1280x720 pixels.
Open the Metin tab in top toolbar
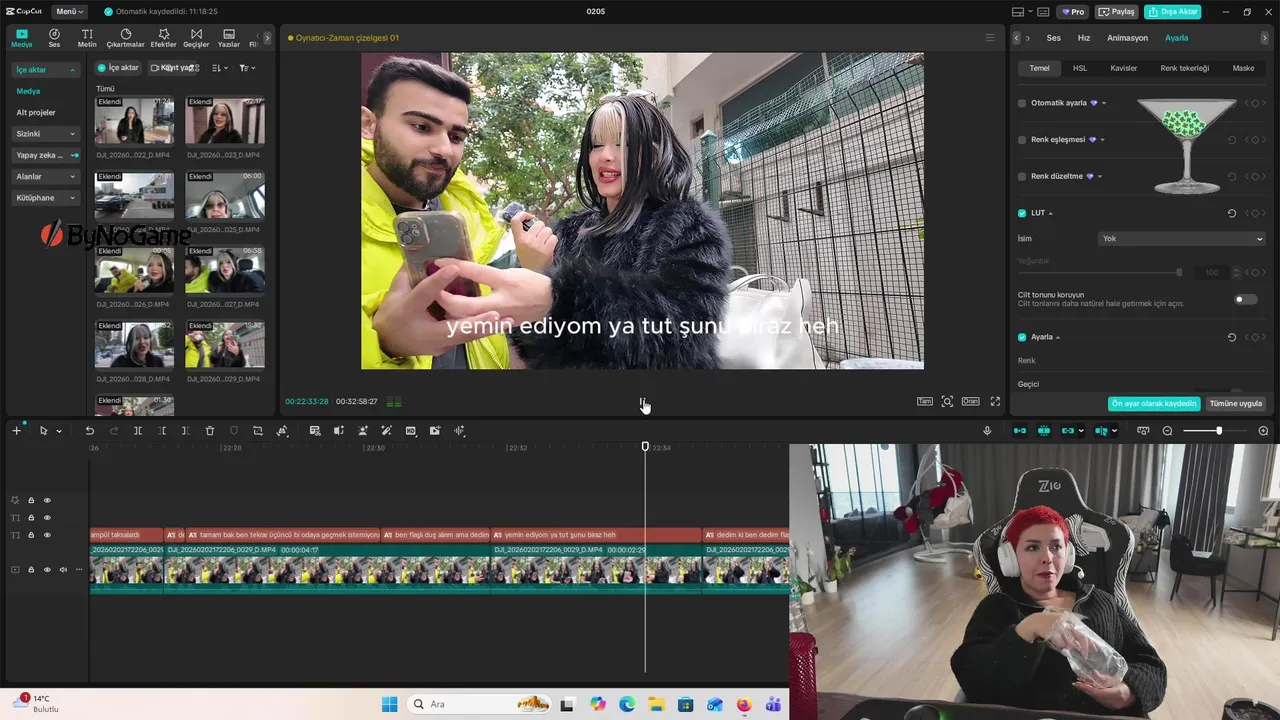[87, 38]
